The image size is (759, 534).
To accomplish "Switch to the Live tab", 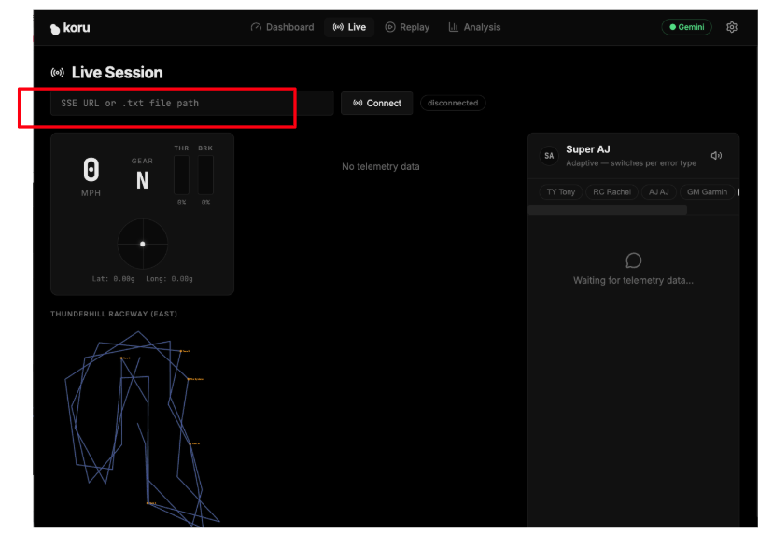I will point(349,27).
